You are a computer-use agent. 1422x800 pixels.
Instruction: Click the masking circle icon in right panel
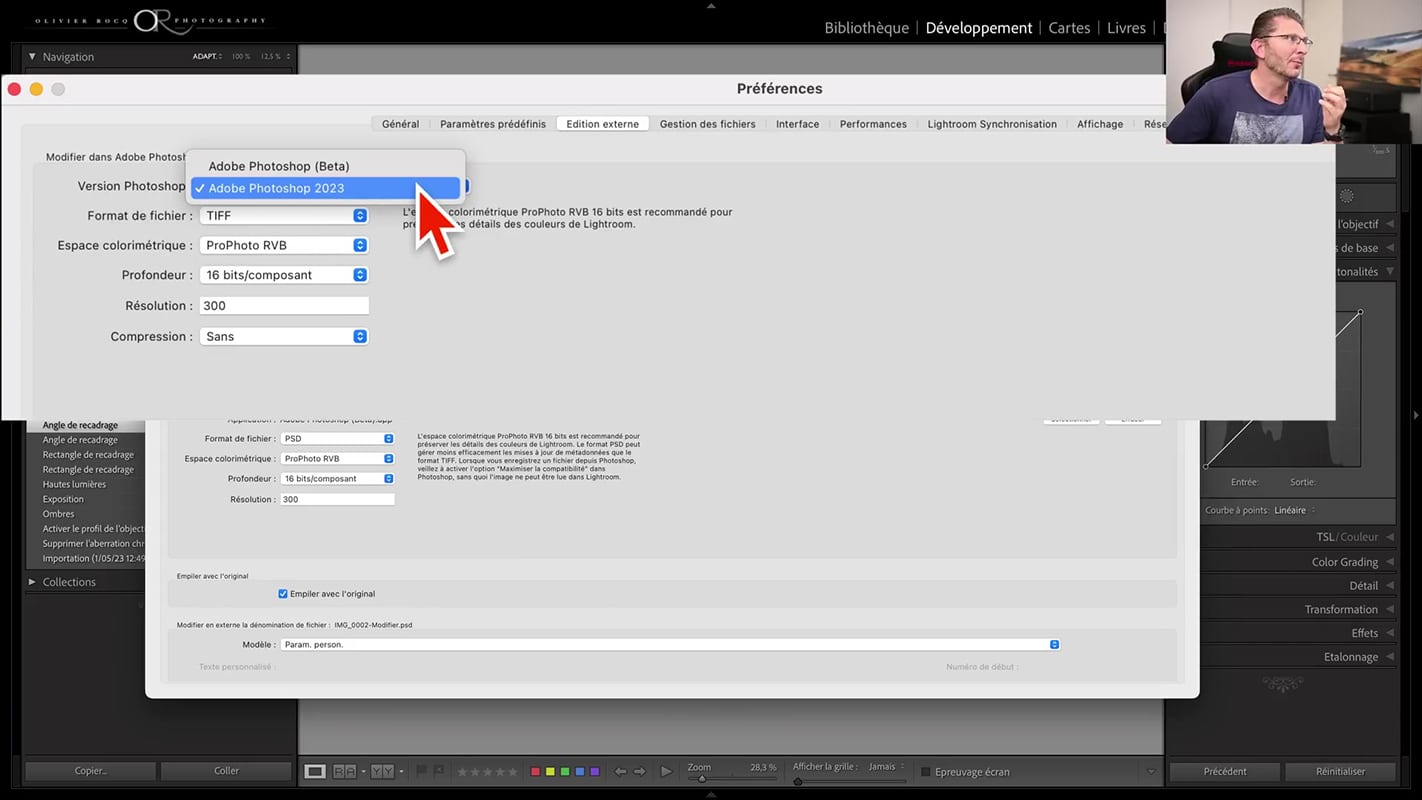[1346, 197]
